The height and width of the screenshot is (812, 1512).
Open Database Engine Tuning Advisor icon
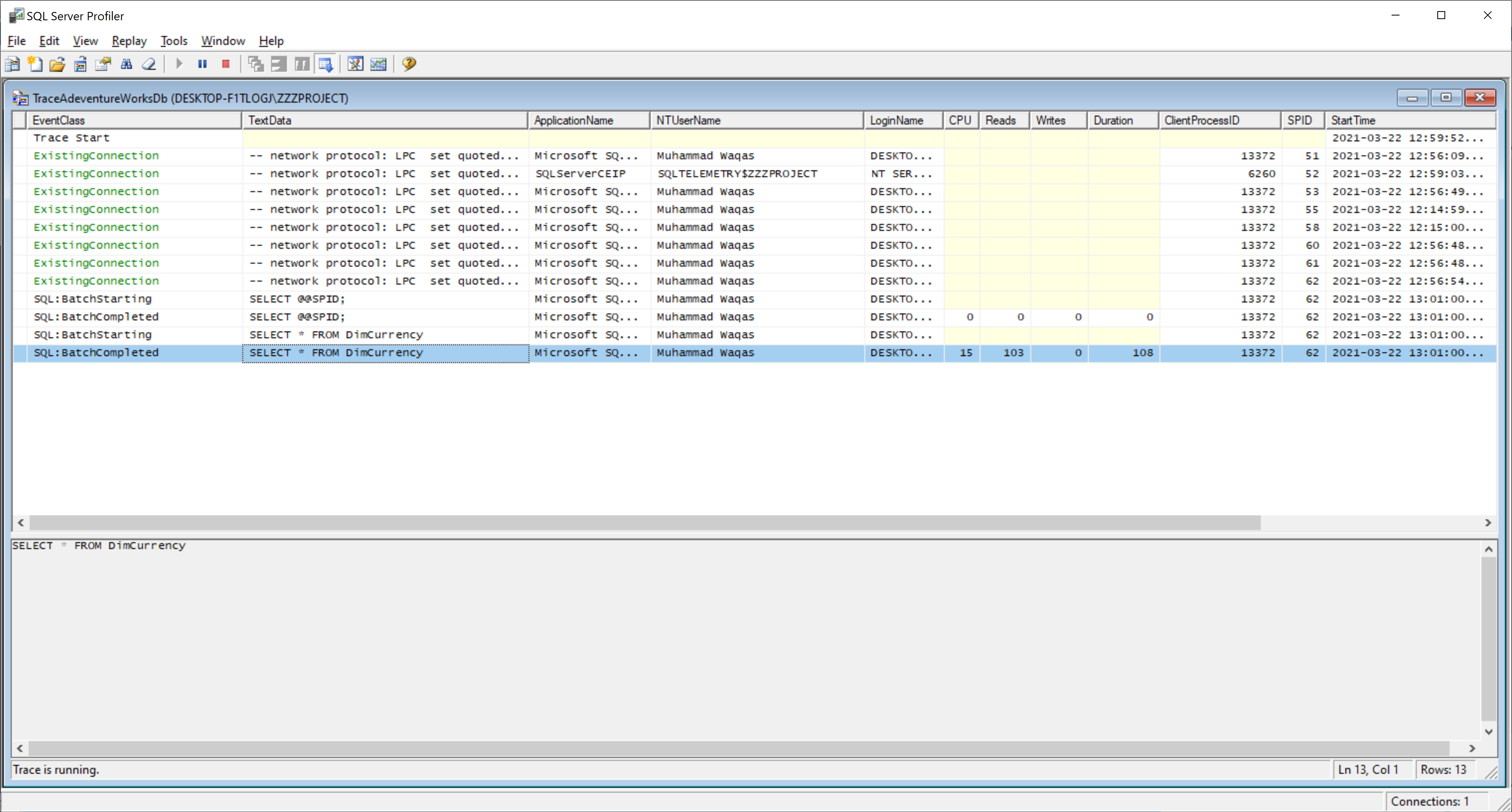coord(355,64)
